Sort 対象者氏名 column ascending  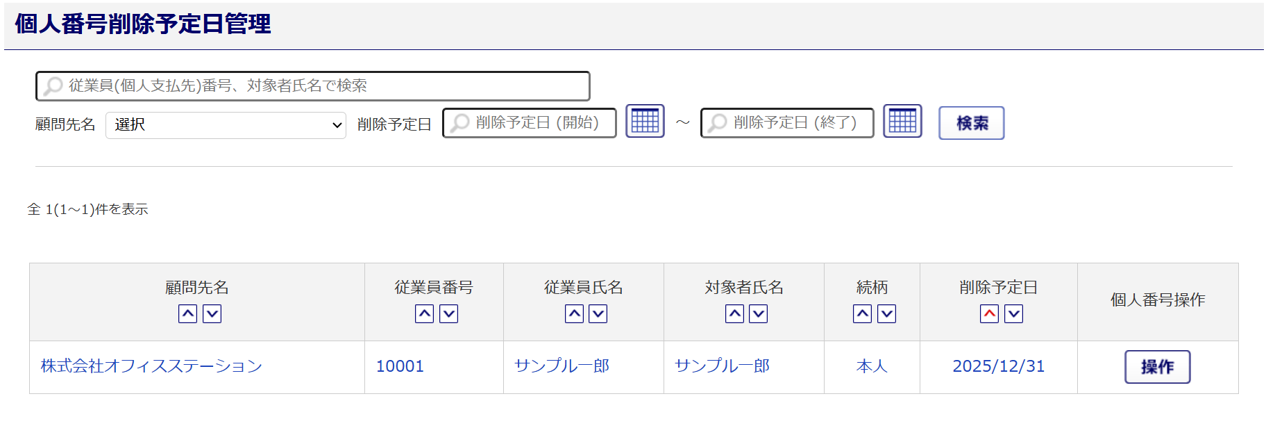tap(734, 314)
